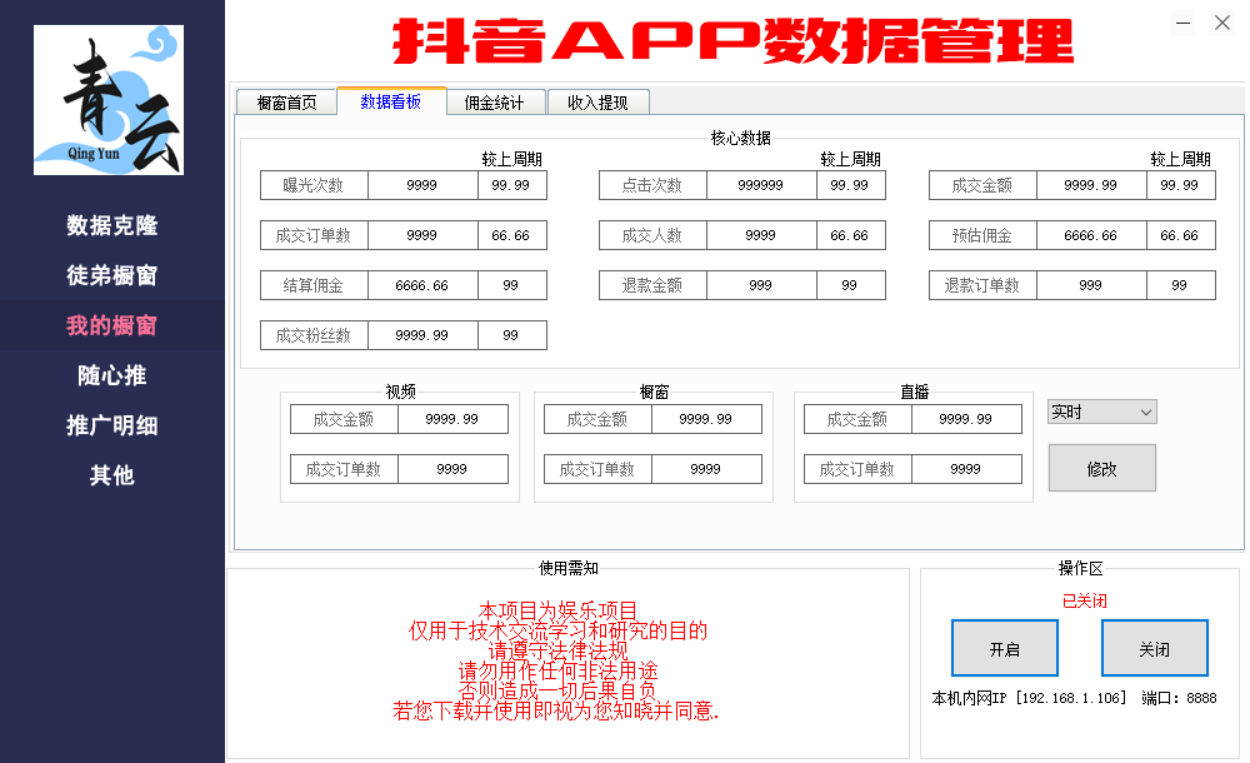1250x763 pixels.
Task: Edit the 成交粉丝数 change field 99
Action: click(x=511, y=335)
